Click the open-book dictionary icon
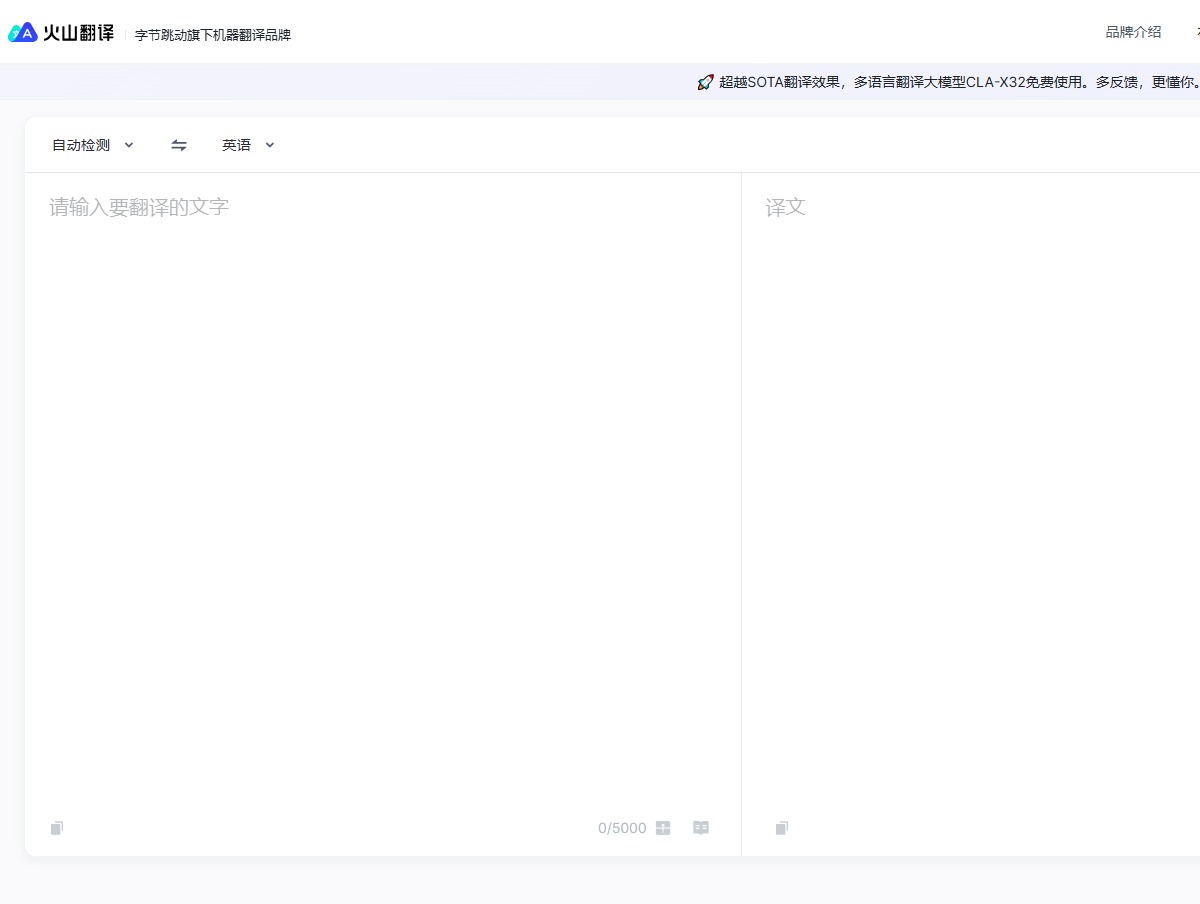This screenshot has height=904, width=1200. [701, 828]
